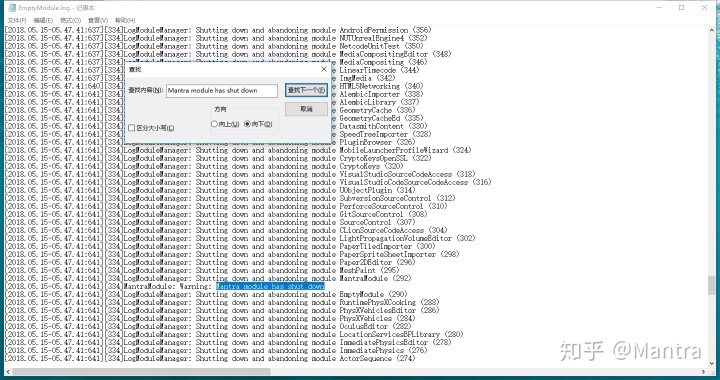
Task: Click the horizontal scrollbar right arrow
Action: coord(704,371)
